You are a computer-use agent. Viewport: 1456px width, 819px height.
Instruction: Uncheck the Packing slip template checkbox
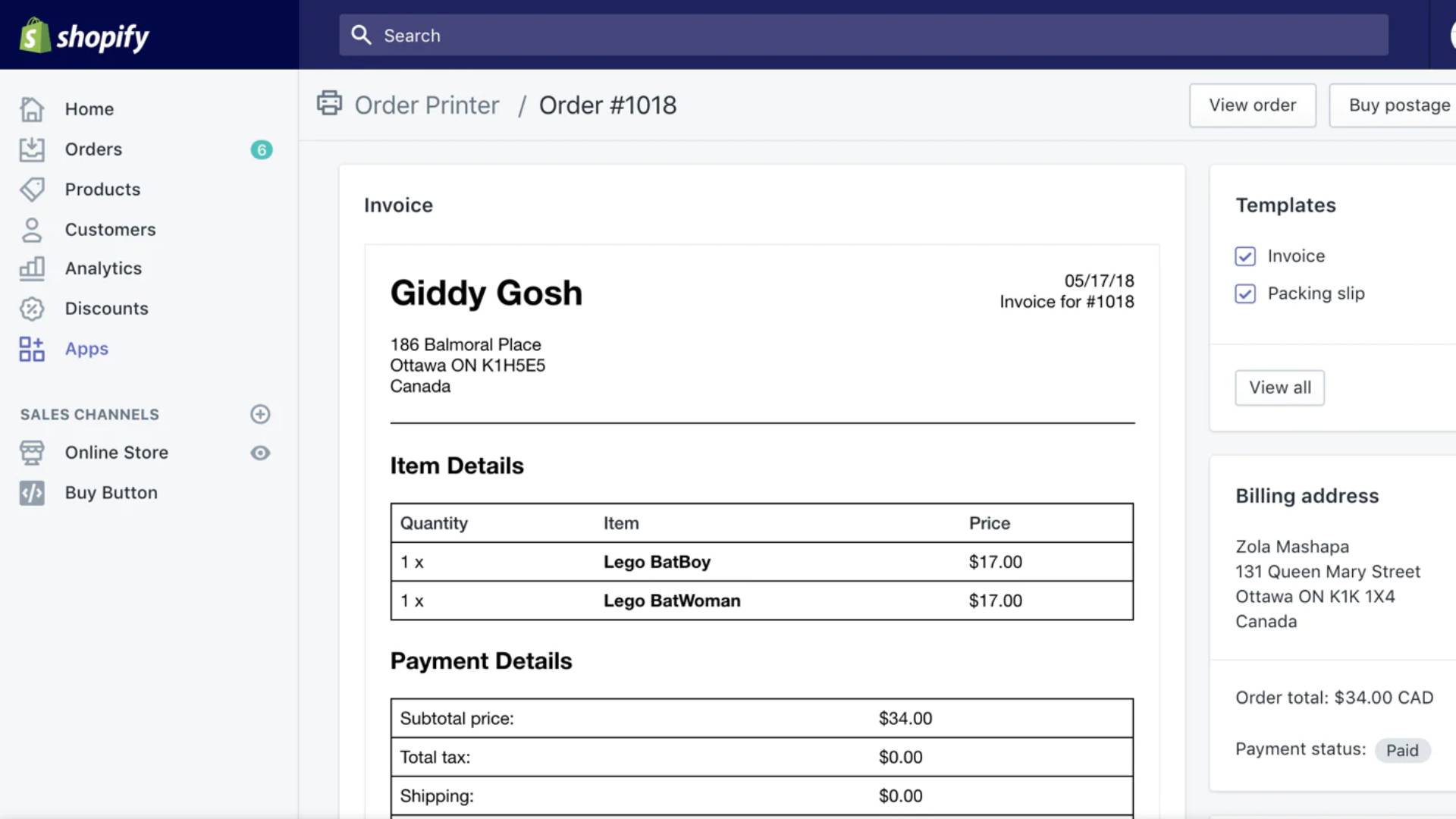pos(1245,293)
